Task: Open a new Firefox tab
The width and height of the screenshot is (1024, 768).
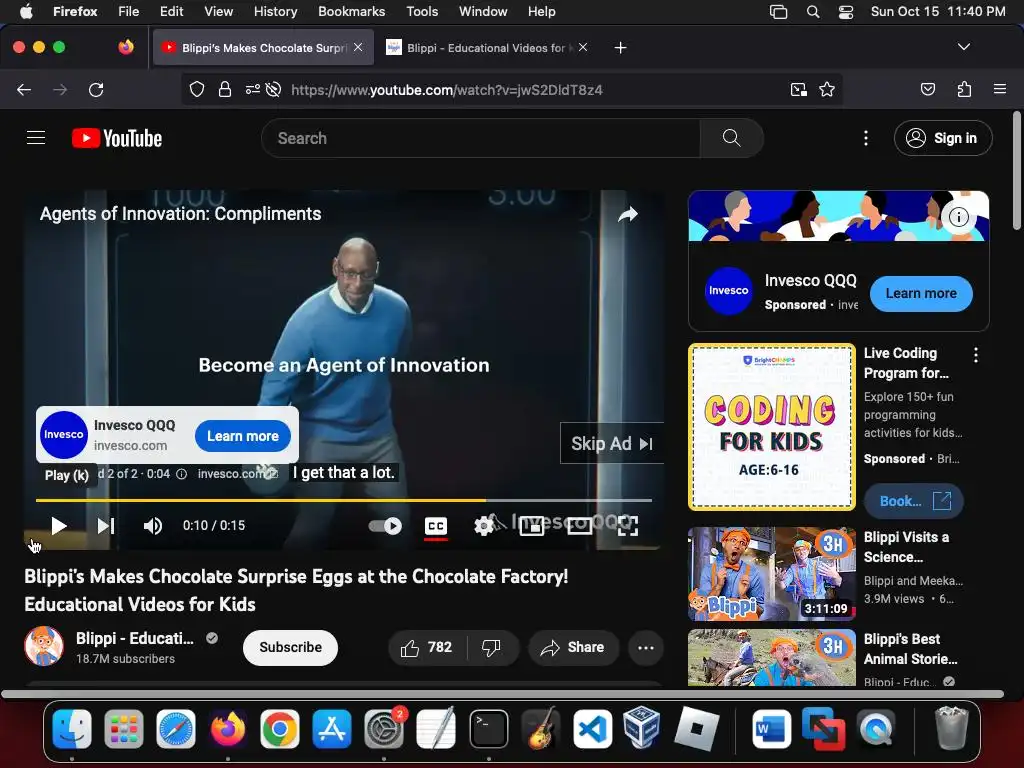Action: coord(620,47)
